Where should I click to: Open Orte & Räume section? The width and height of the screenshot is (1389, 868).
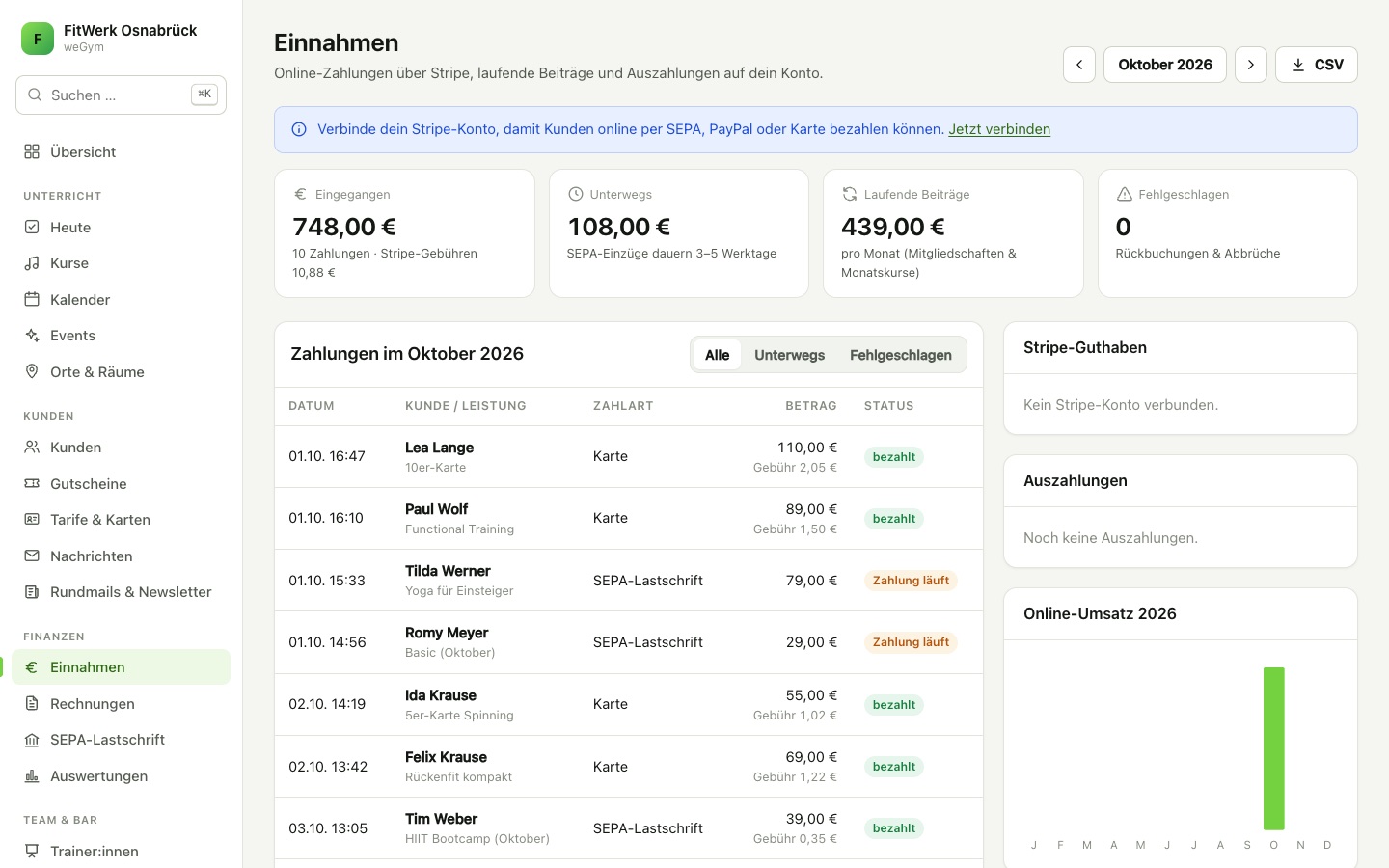[121, 372]
